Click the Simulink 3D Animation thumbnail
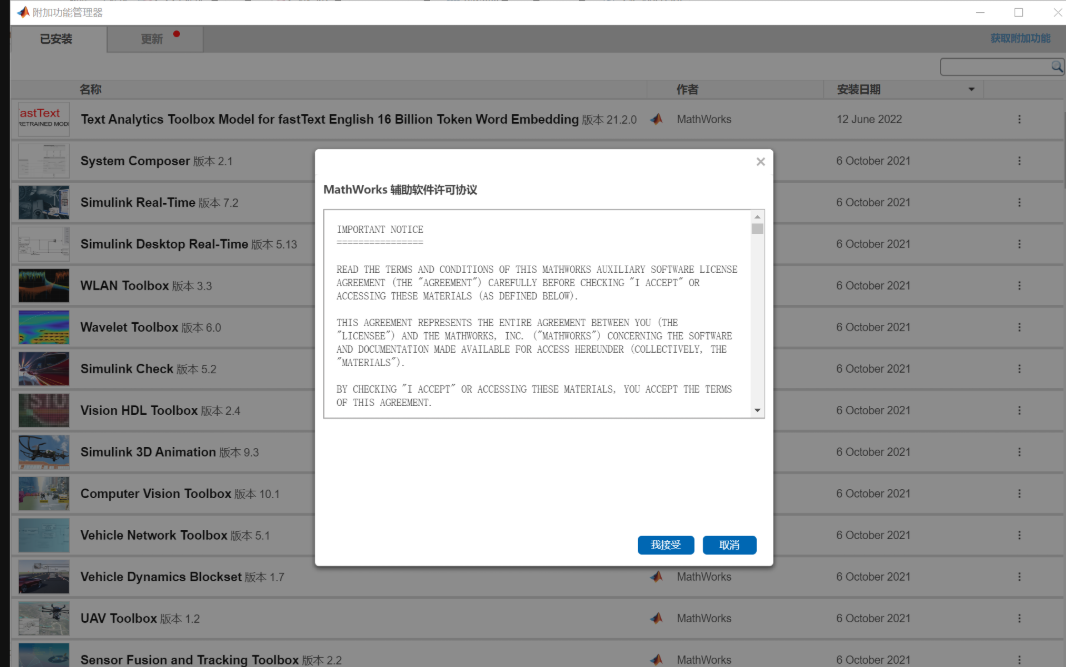This screenshot has width=1066, height=667. [x=44, y=452]
